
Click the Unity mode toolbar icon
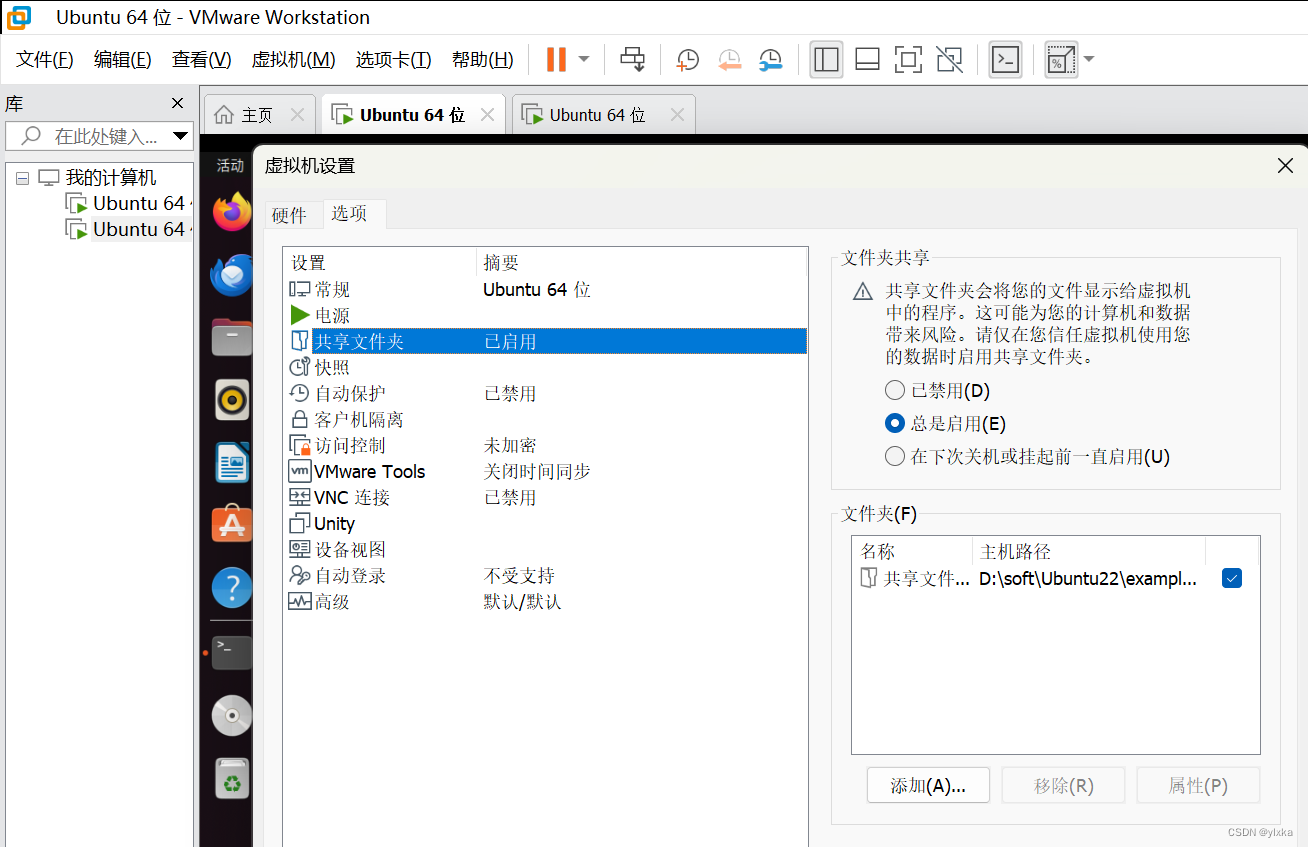(x=949, y=59)
